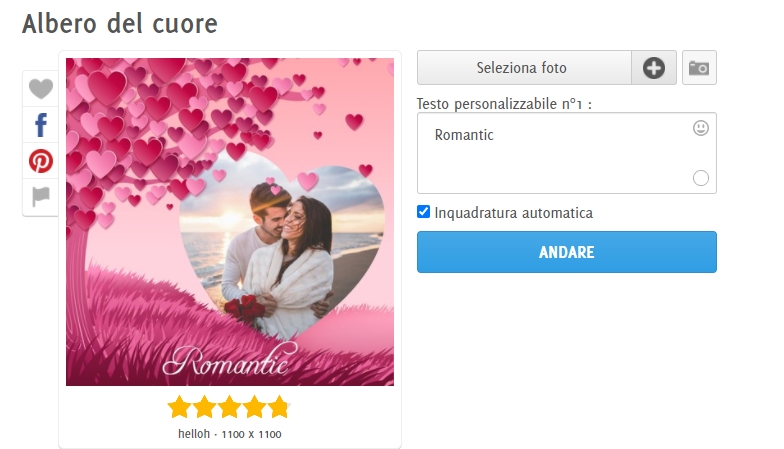Click the Albero del cuore heading
784x449 pixels.
pos(120,24)
